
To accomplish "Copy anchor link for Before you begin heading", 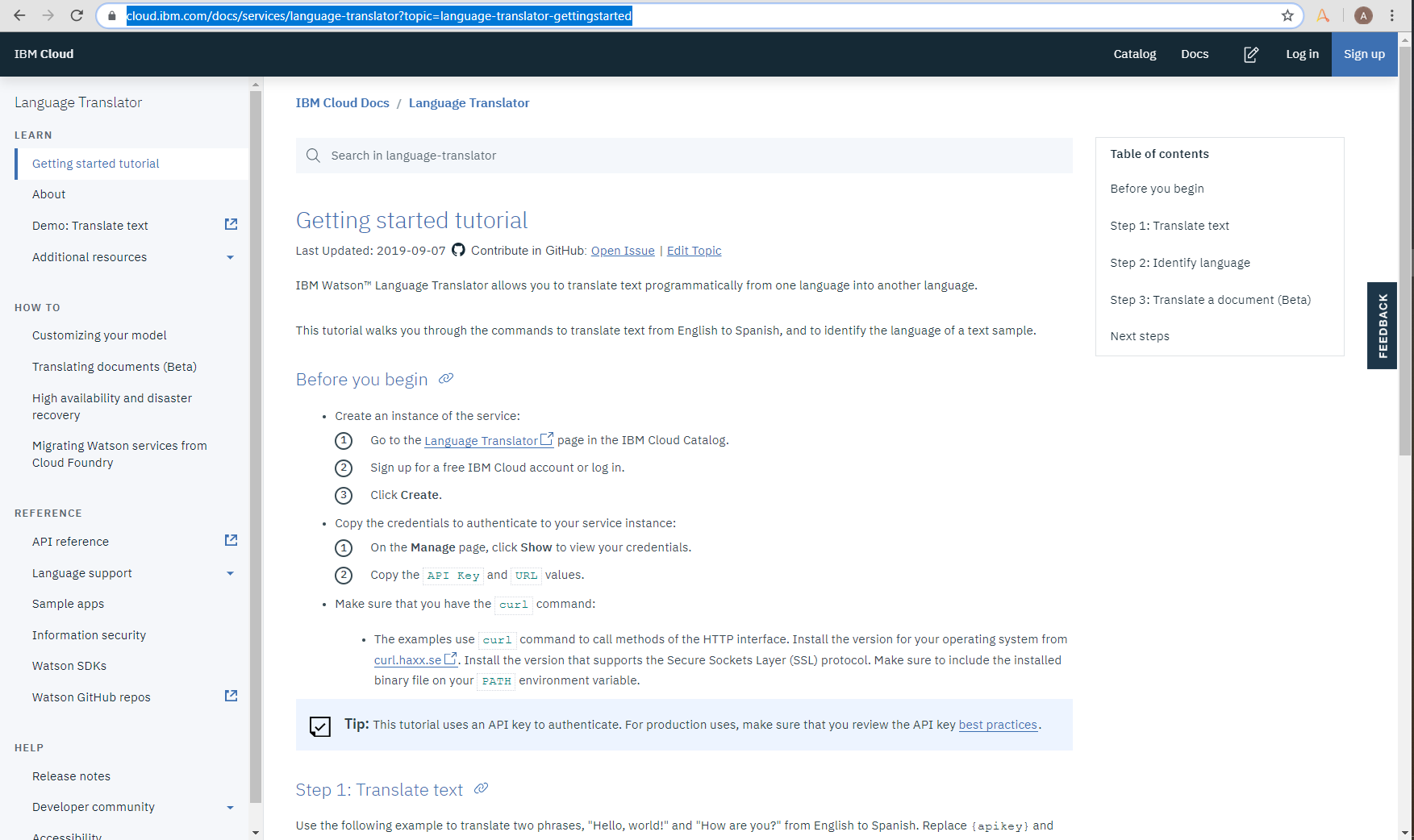I will pyautogui.click(x=446, y=378).
